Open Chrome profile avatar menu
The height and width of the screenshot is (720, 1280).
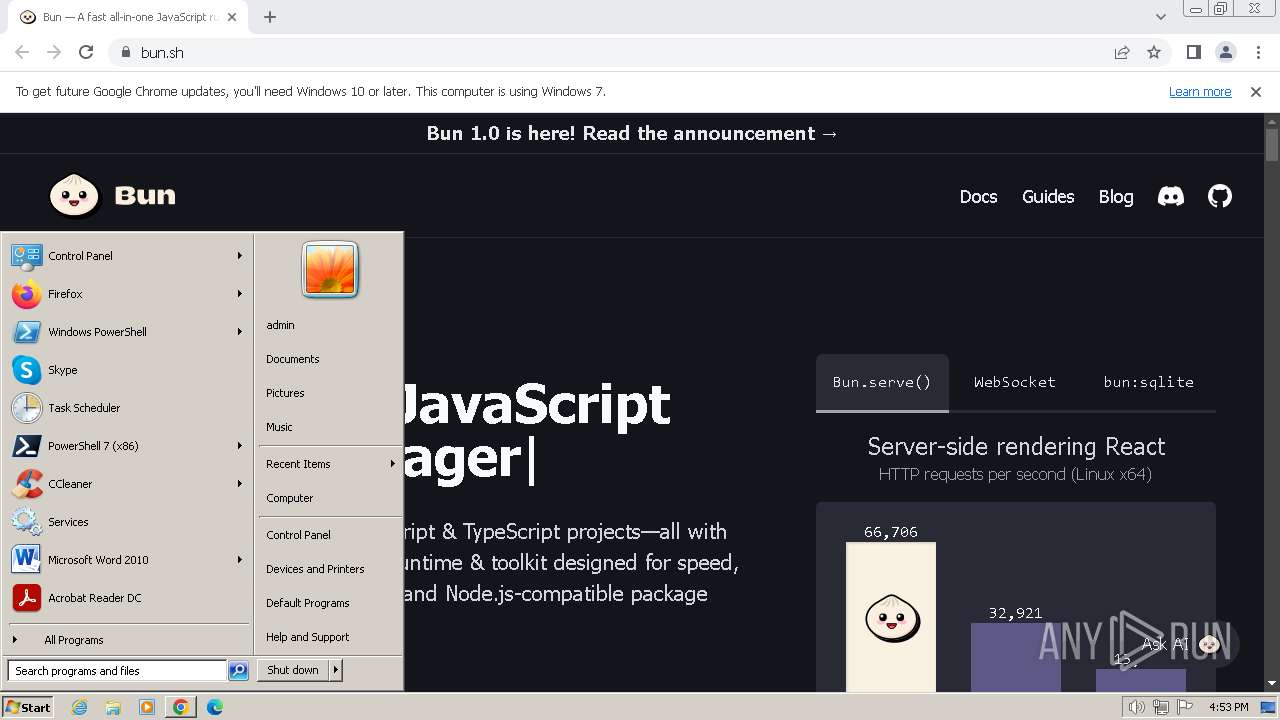1225,52
